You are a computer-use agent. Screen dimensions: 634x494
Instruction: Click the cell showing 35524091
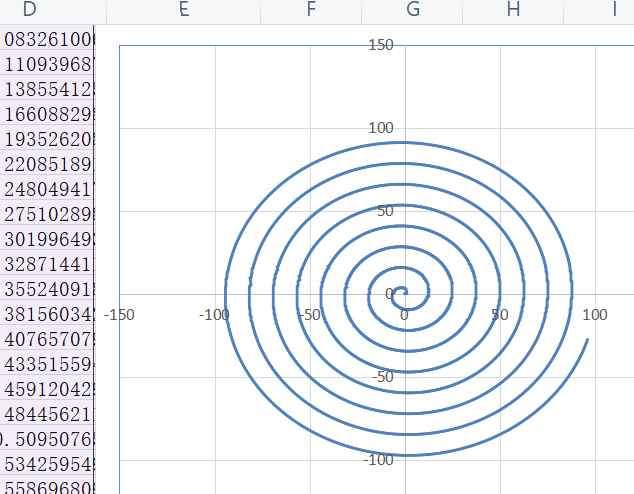tap(48, 289)
